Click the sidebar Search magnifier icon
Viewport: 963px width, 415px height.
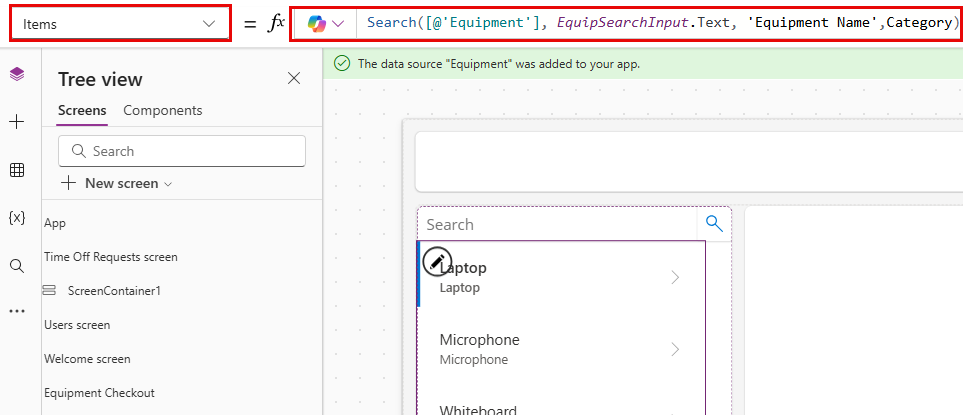coord(17,265)
